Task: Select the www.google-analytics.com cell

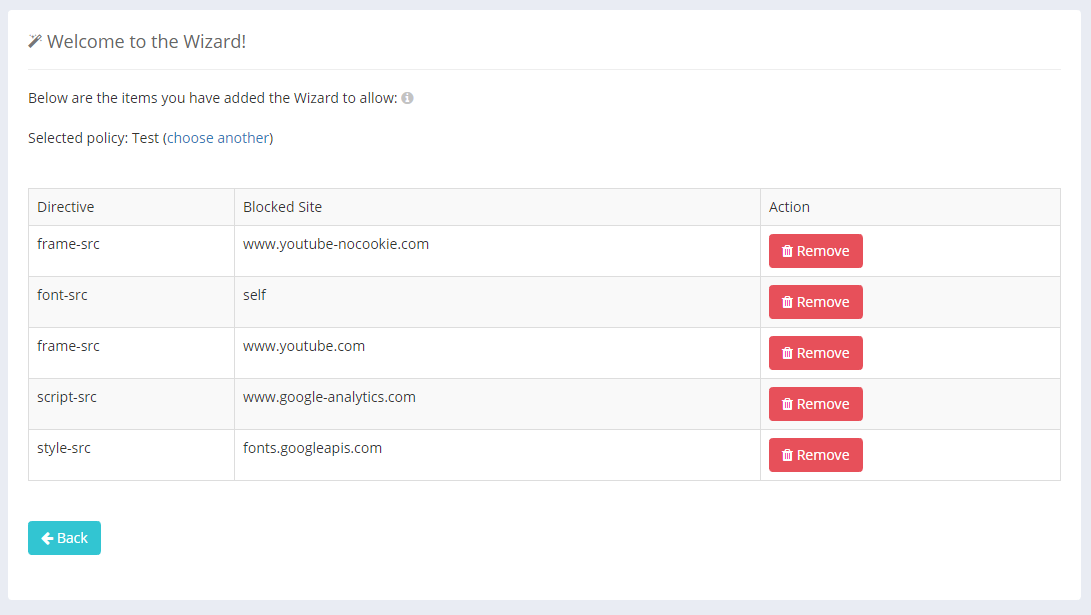Action: click(329, 397)
